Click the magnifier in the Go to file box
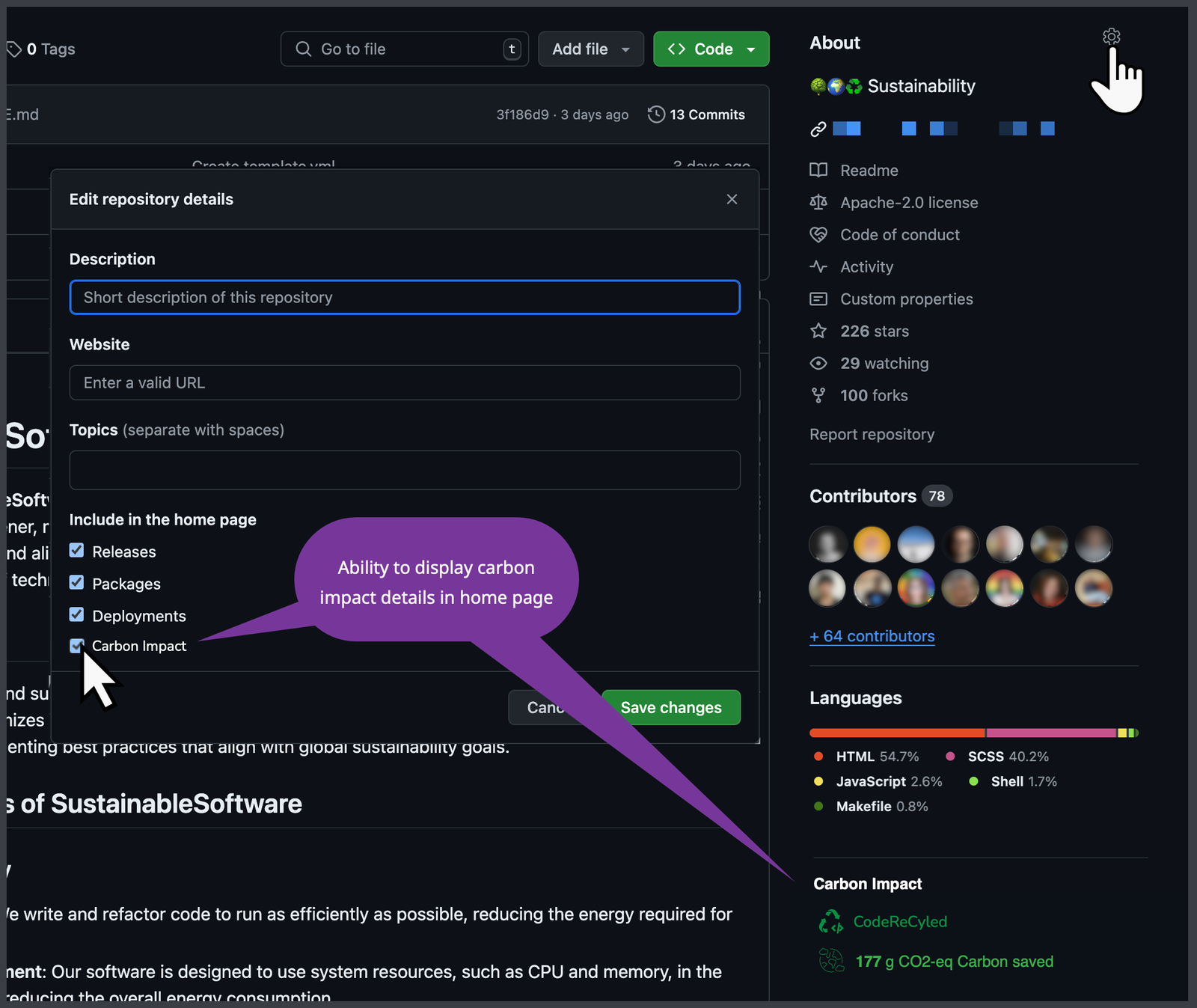 303,49
